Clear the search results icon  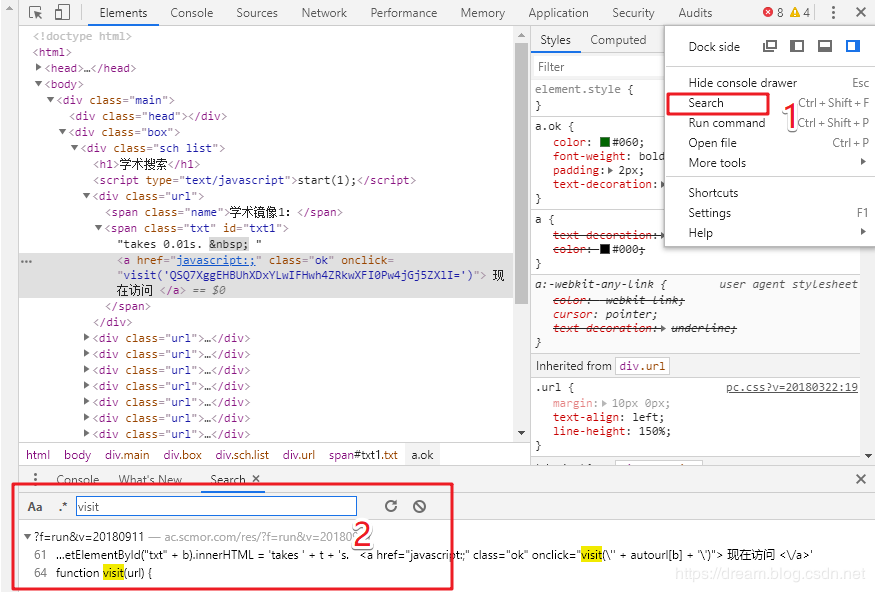coord(420,506)
